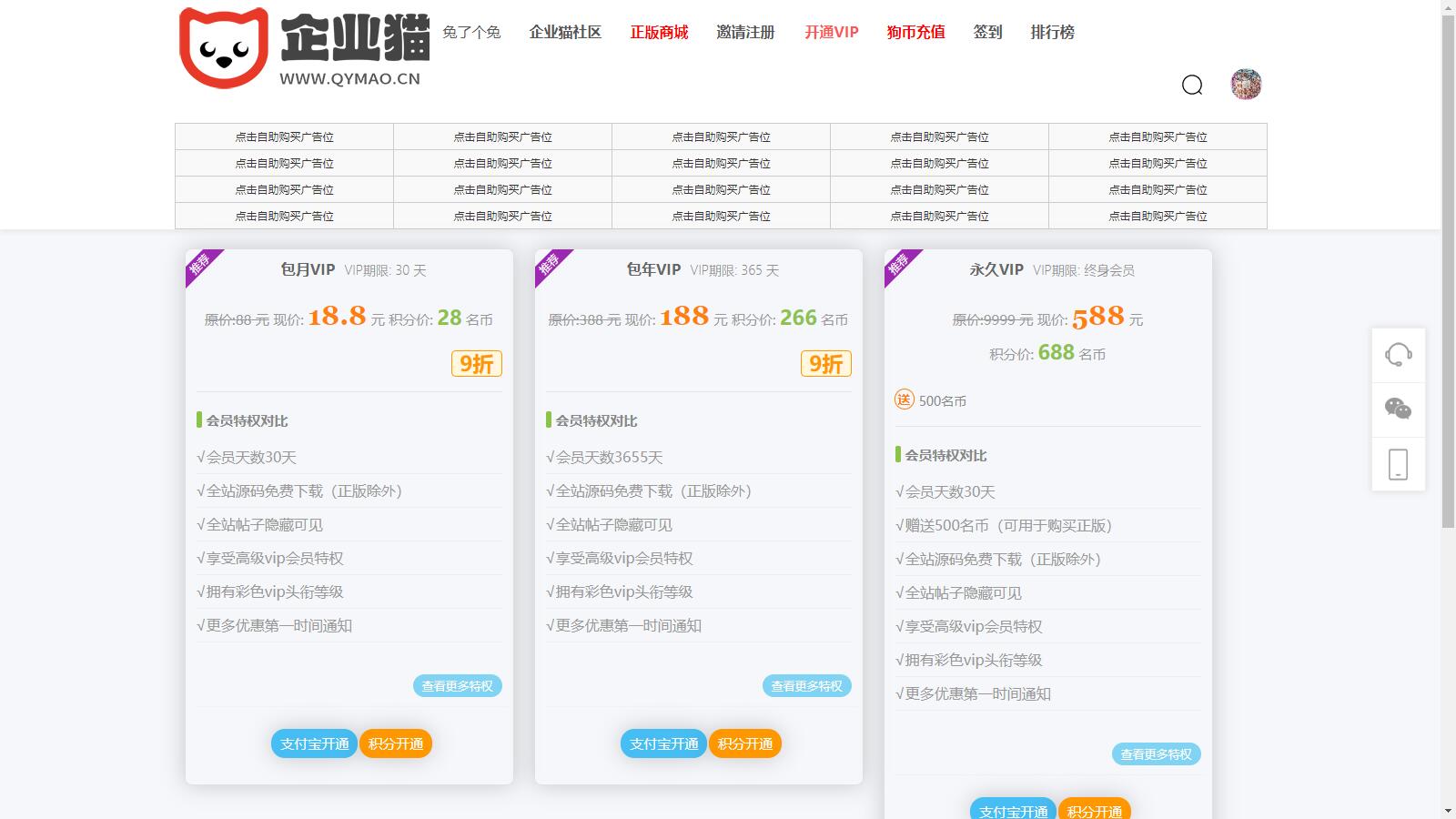
Task: Click a 点击自助购买广告位 ad slot link
Action: pos(284,136)
